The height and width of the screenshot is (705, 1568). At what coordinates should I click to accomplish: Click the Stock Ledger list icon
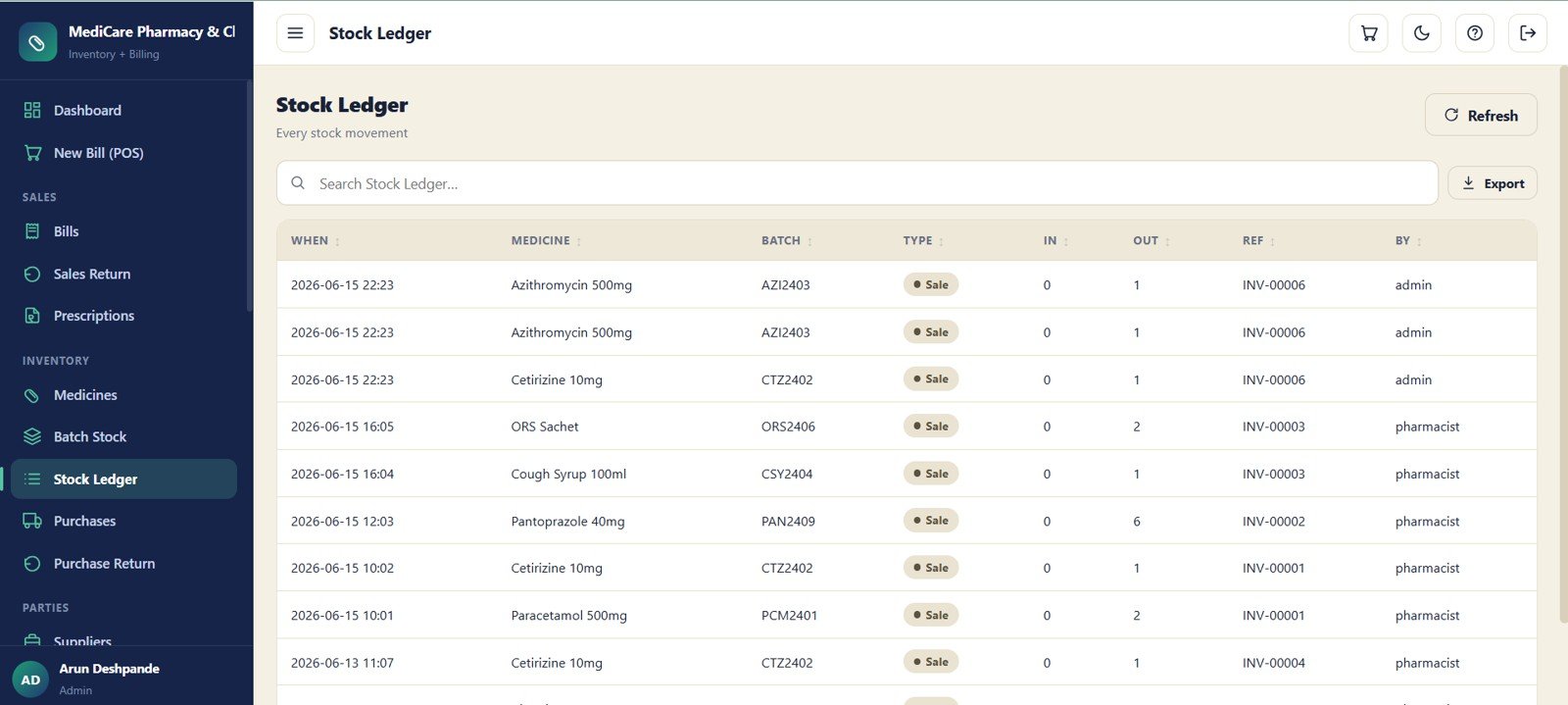coord(32,479)
